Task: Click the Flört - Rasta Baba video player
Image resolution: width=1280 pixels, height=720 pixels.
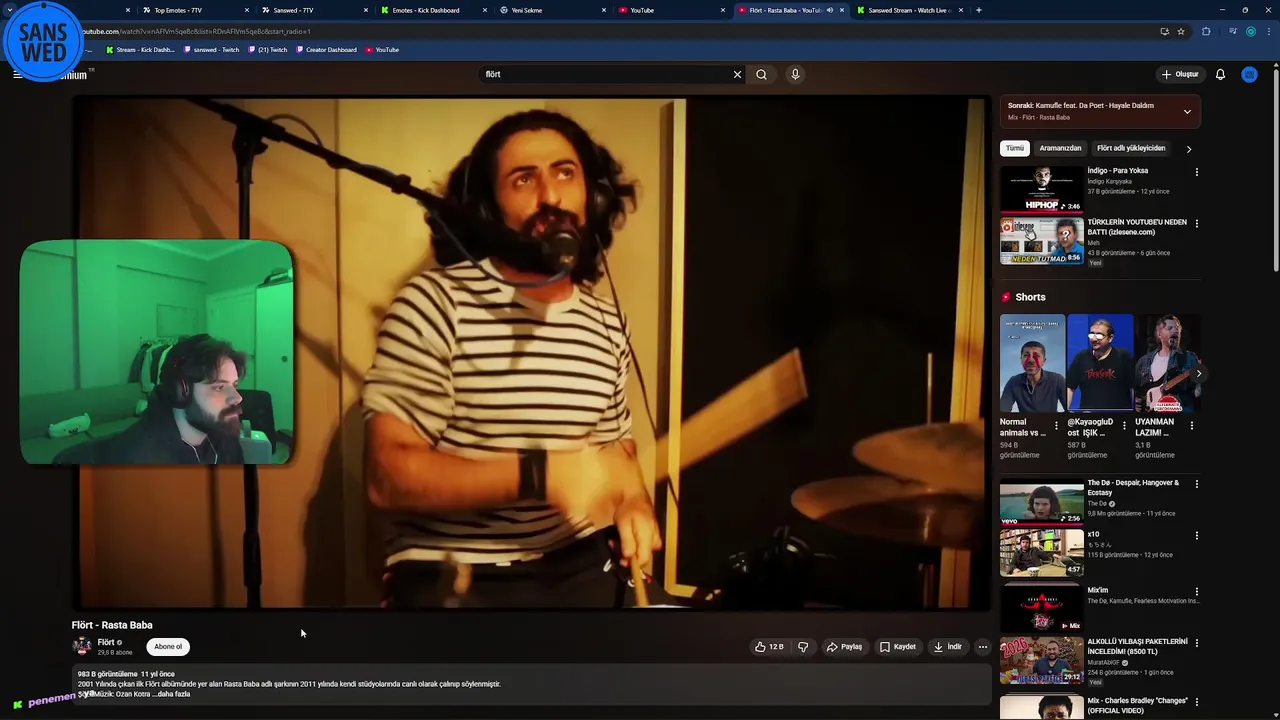Action: tap(531, 352)
